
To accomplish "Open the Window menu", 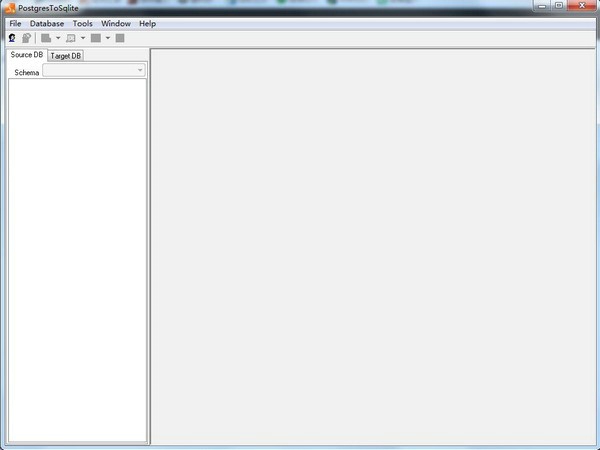I will (115, 23).
